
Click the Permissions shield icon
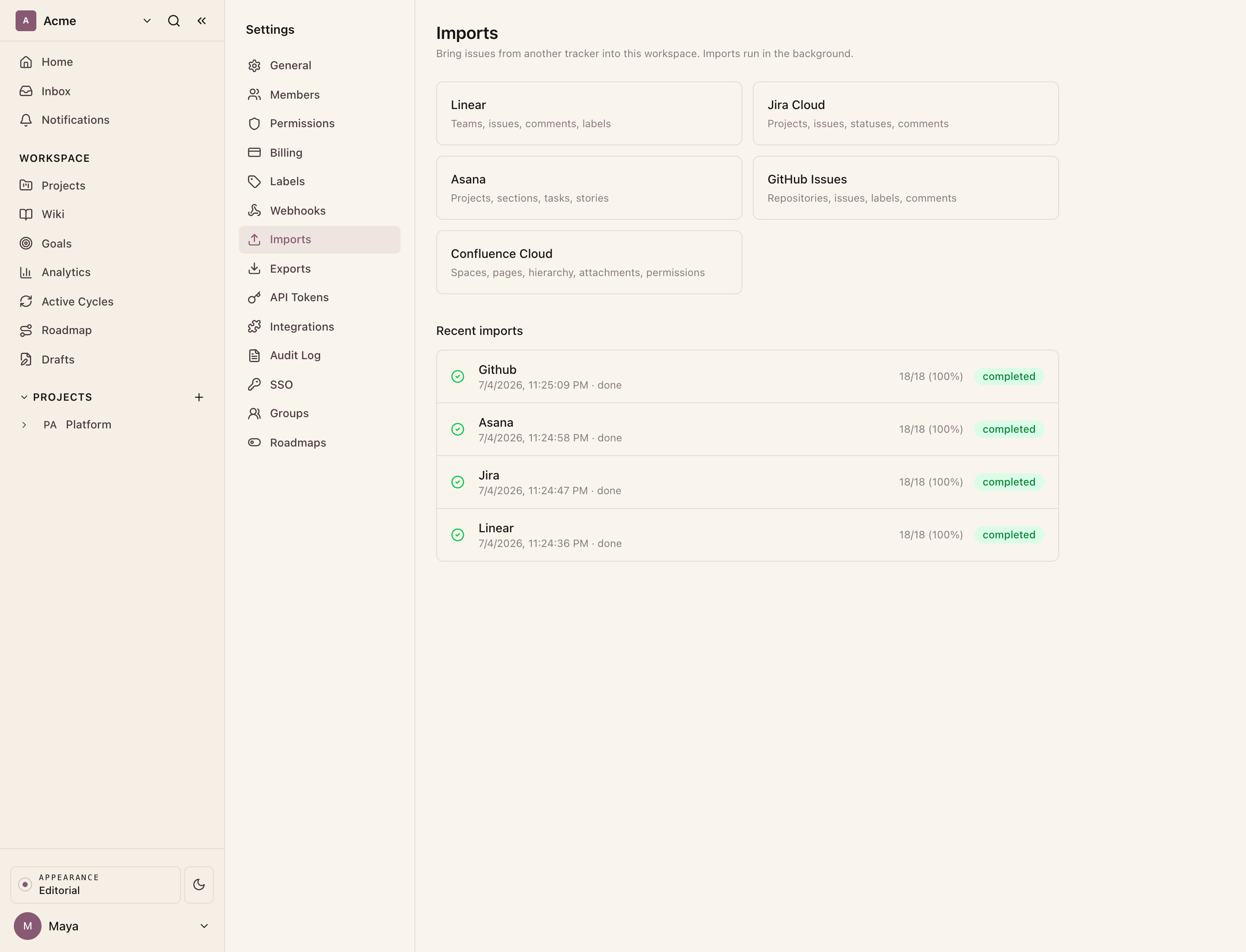pyautogui.click(x=254, y=123)
